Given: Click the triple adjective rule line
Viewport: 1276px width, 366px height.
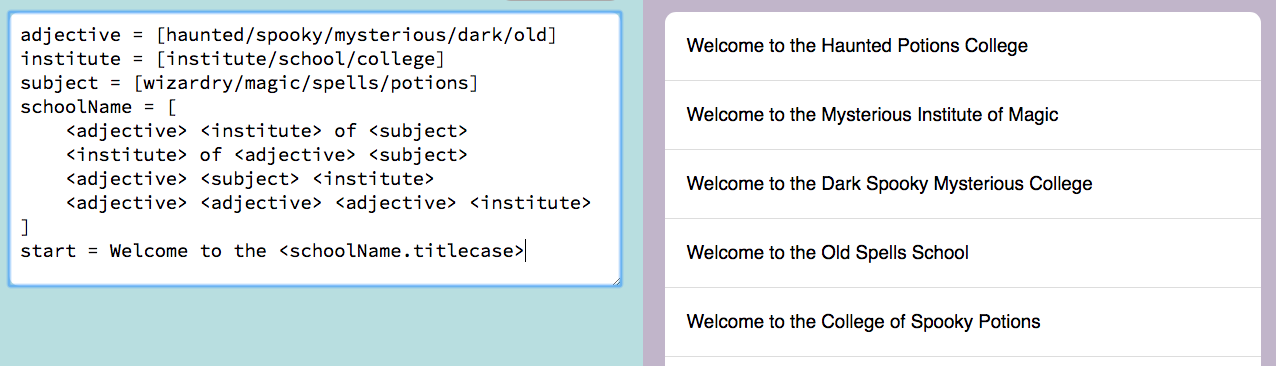Looking at the screenshot, I should tap(328, 203).
